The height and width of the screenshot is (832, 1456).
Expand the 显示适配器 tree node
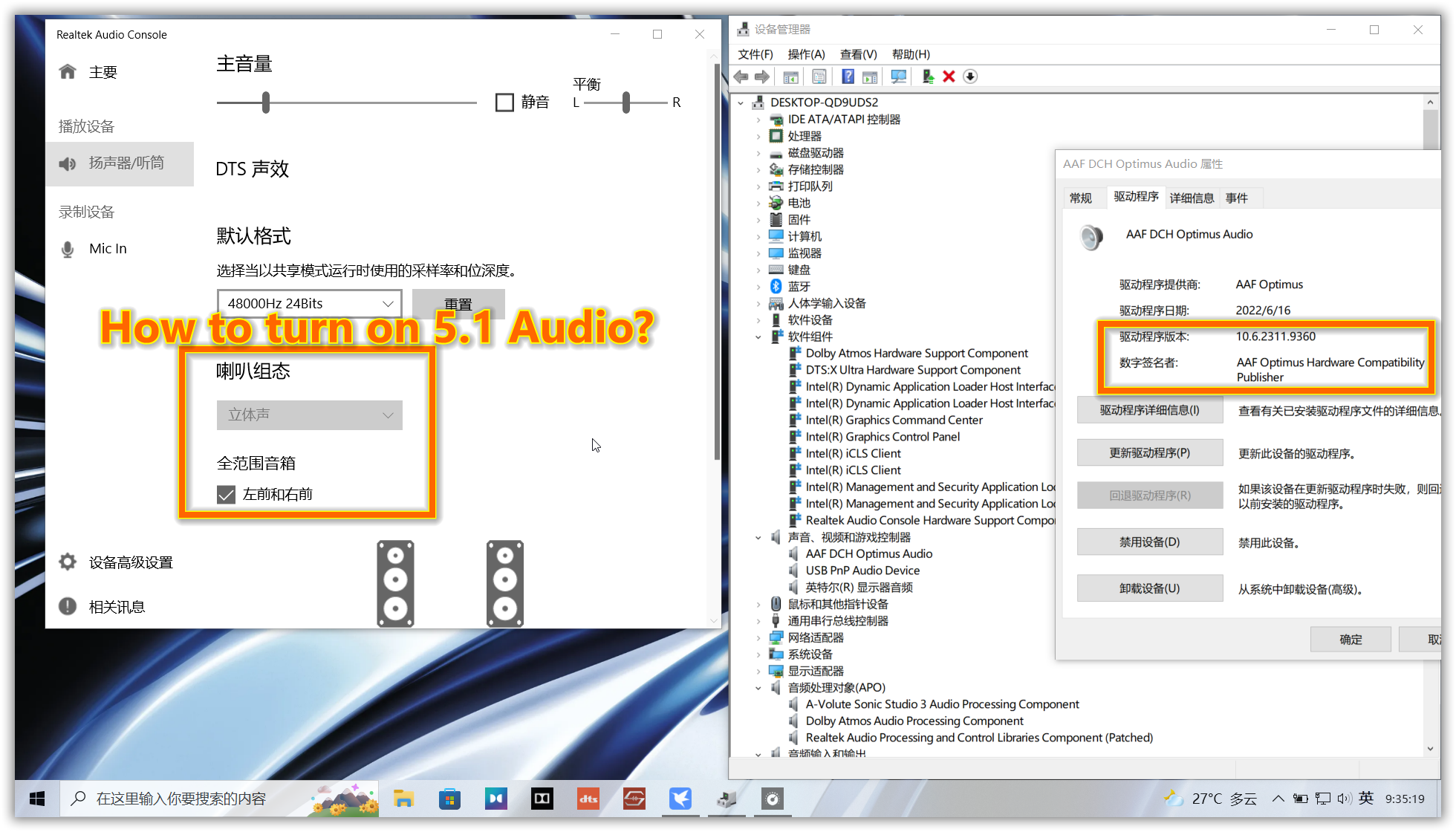point(758,671)
